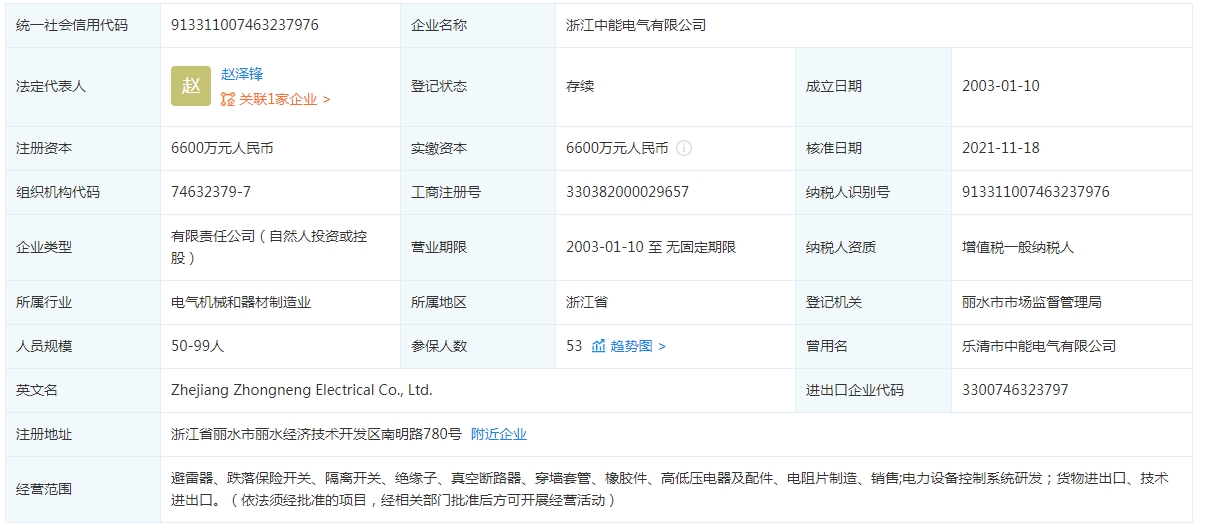Viewport: 1207px width, 528px height.
Task: Click the registration authority 丽水市市场监督管理局
Action: tap(1031, 302)
